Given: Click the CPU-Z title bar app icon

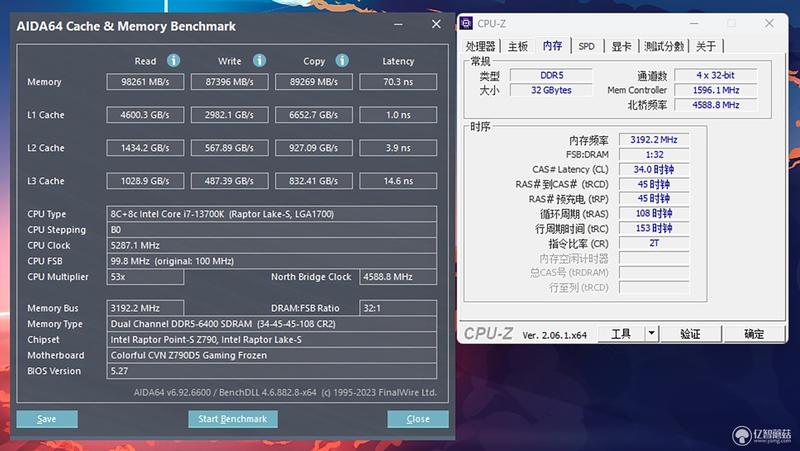Looking at the screenshot, I should (x=466, y=23).
